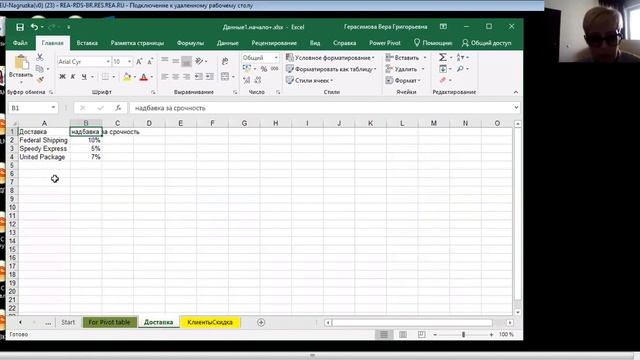The height and width of the screenshot is (360, 640).
Task: Click the increase decimal places icon
Action: point(247,80)
